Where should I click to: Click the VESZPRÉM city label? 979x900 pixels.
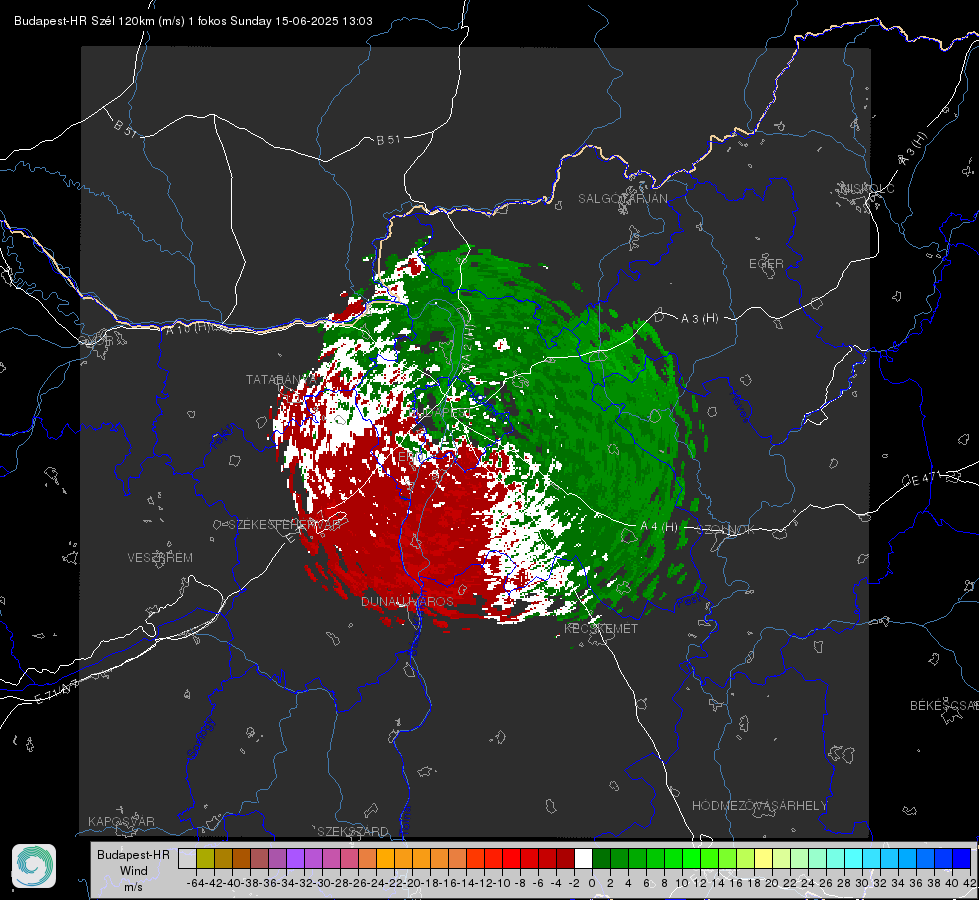coord(160,557)
